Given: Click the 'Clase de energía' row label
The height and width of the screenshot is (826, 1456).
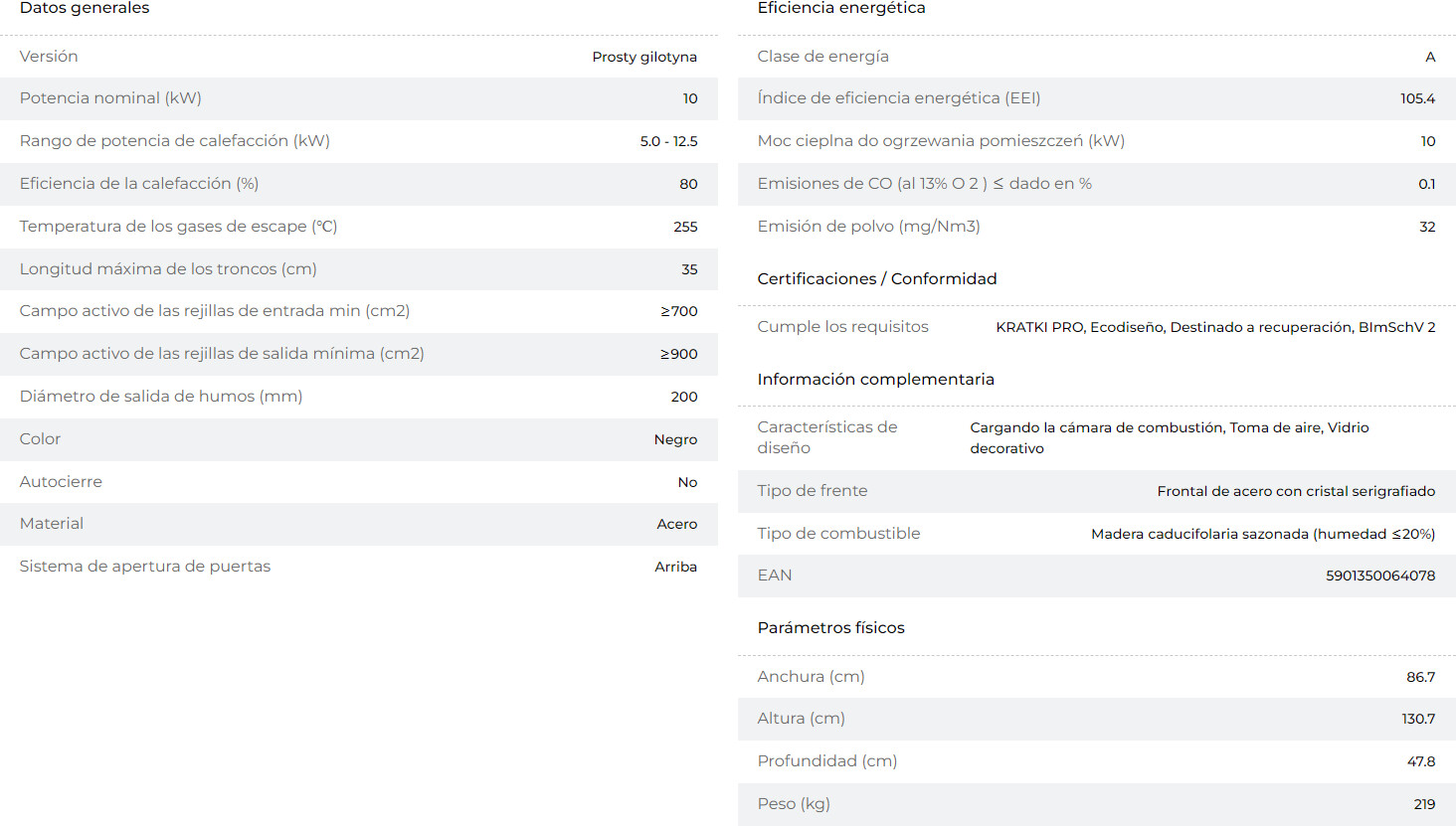Looking at the screenshot, I should coord(823,57).
